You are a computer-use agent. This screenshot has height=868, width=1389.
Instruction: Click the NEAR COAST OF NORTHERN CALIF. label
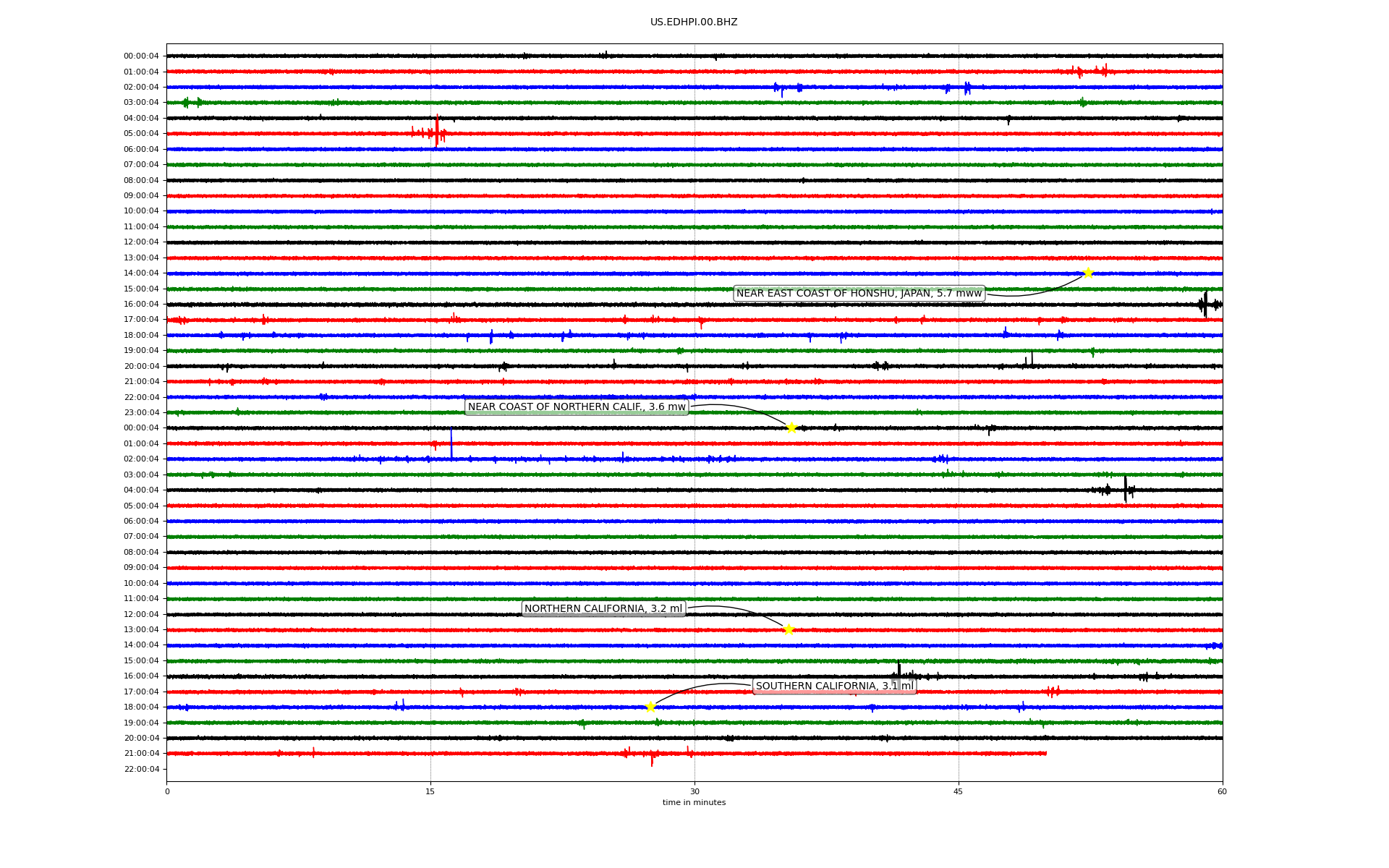point(577,407)
